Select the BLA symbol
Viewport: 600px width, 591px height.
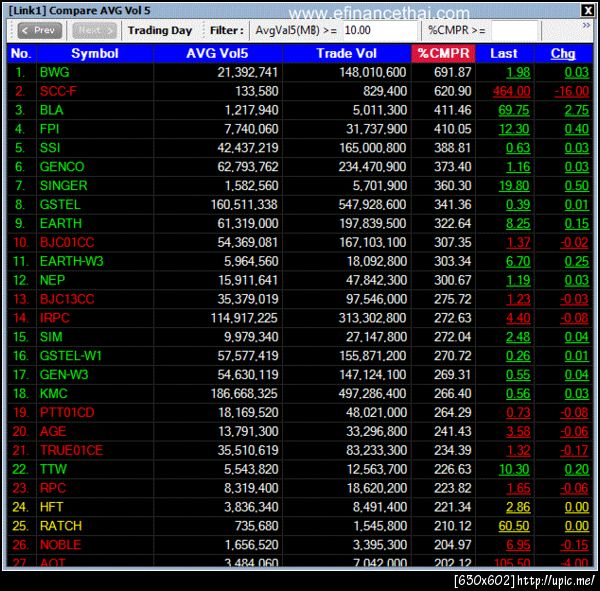tap(51, 110)
